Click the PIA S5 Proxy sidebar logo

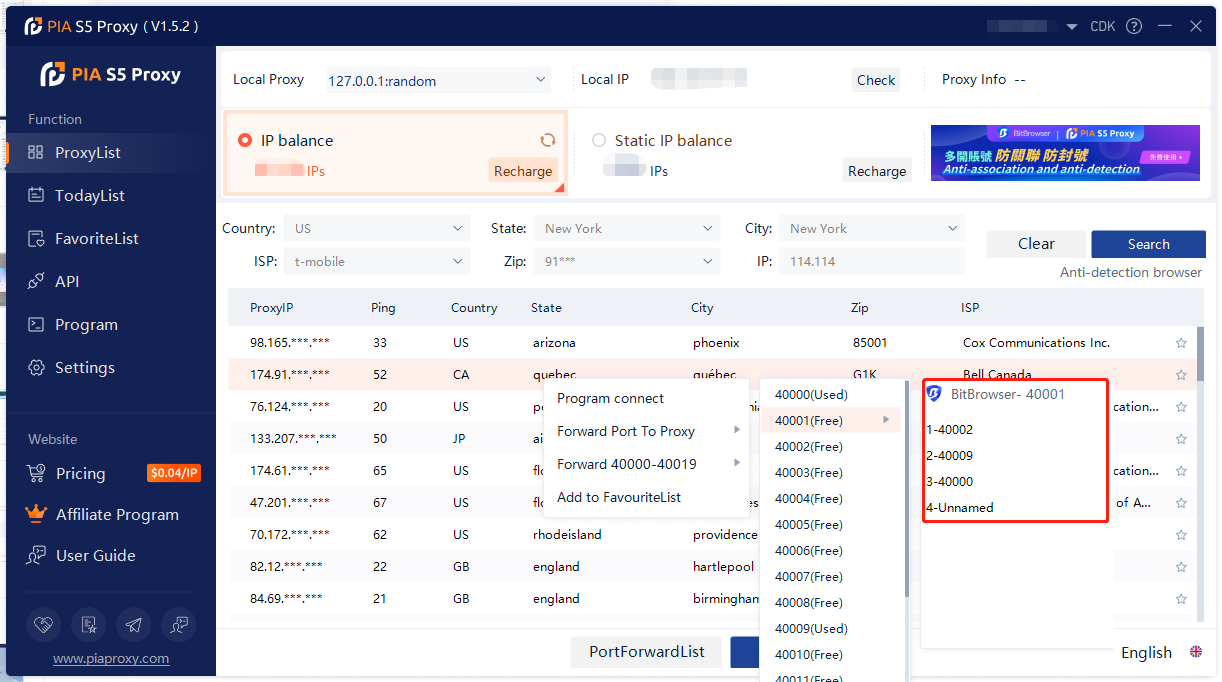[110, 74]
